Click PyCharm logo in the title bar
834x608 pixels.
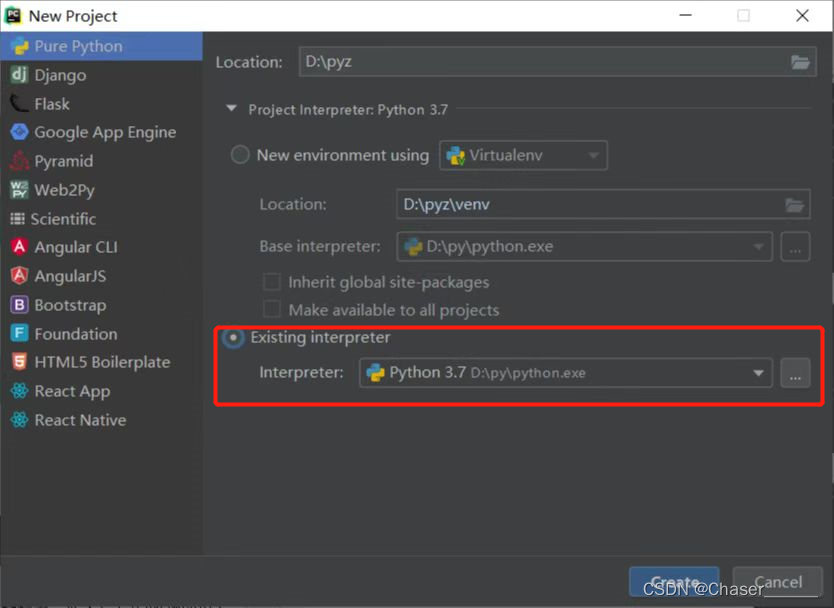[x=13, y=15]
